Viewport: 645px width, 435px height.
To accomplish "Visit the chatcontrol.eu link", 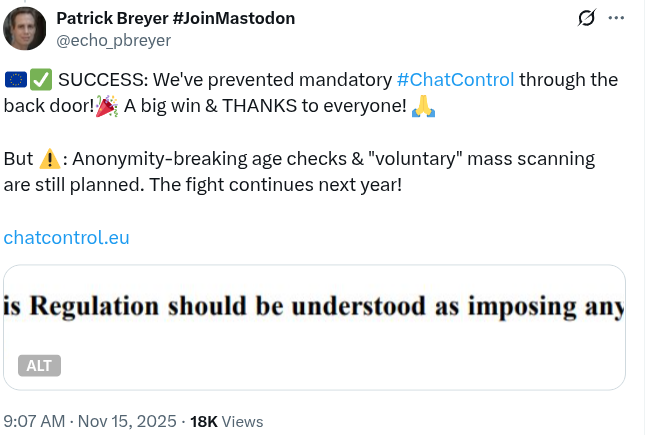I will pos(66,238).
